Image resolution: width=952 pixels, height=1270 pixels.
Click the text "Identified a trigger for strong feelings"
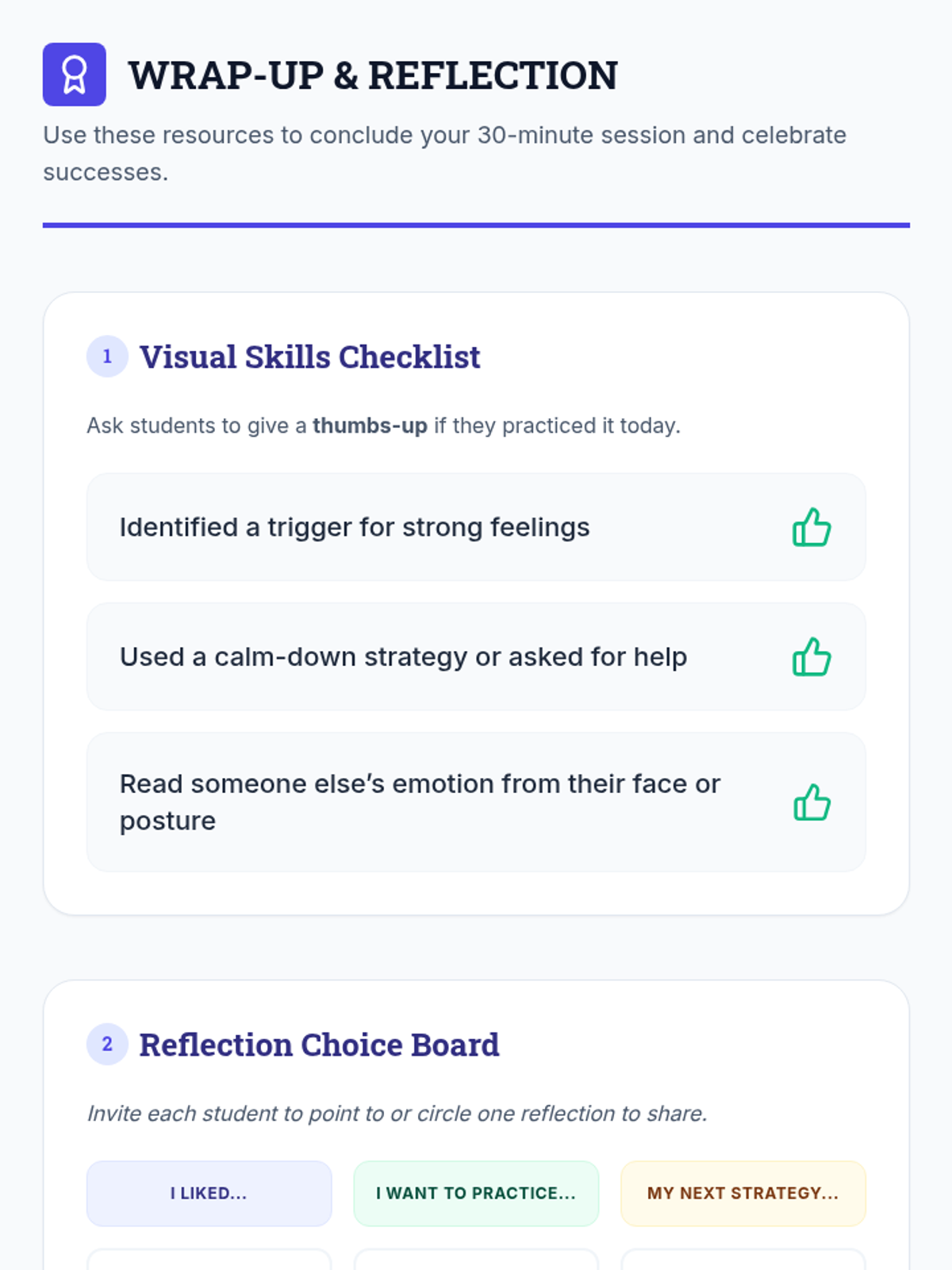[355, 528]
